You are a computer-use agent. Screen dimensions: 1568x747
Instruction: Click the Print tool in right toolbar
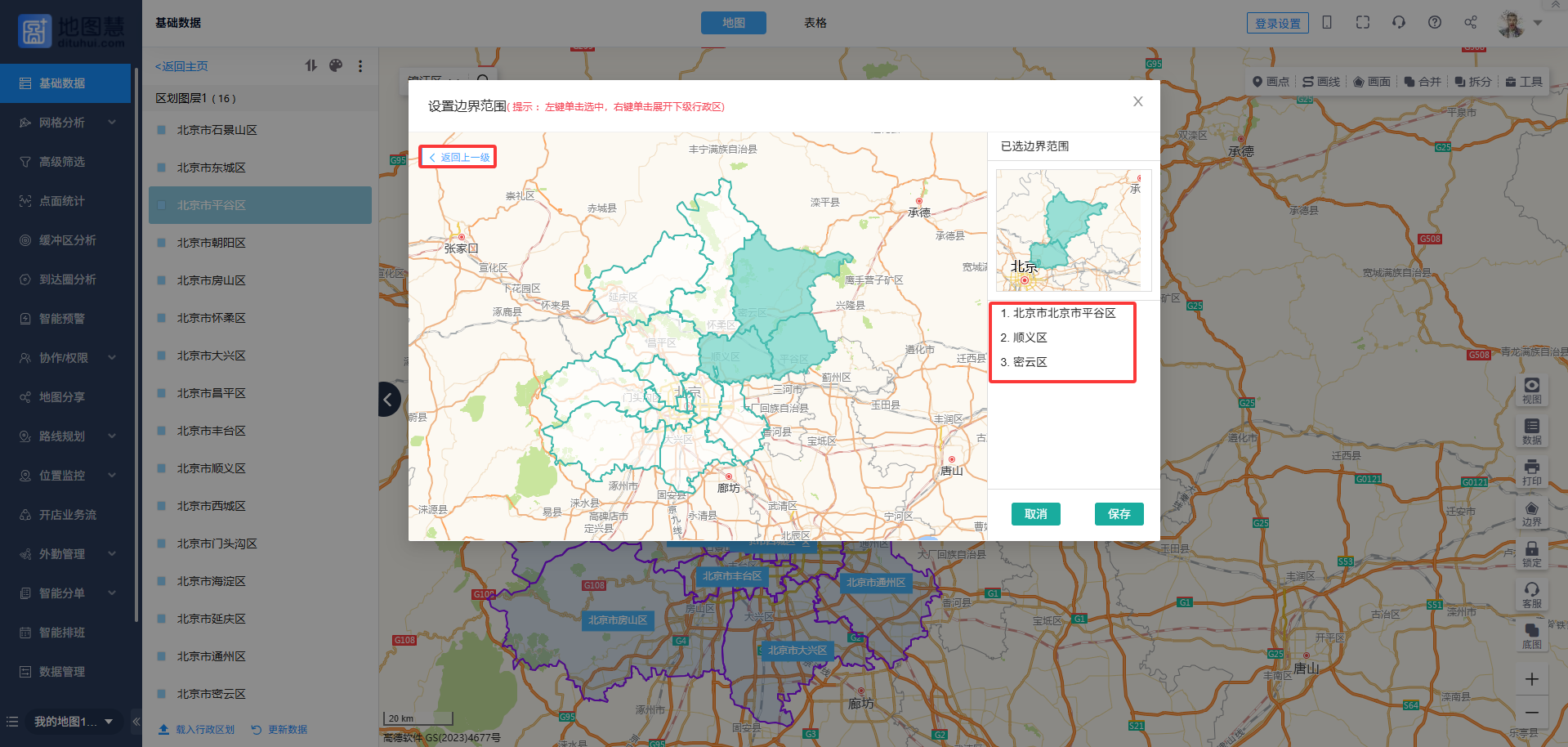[1531, 472]
